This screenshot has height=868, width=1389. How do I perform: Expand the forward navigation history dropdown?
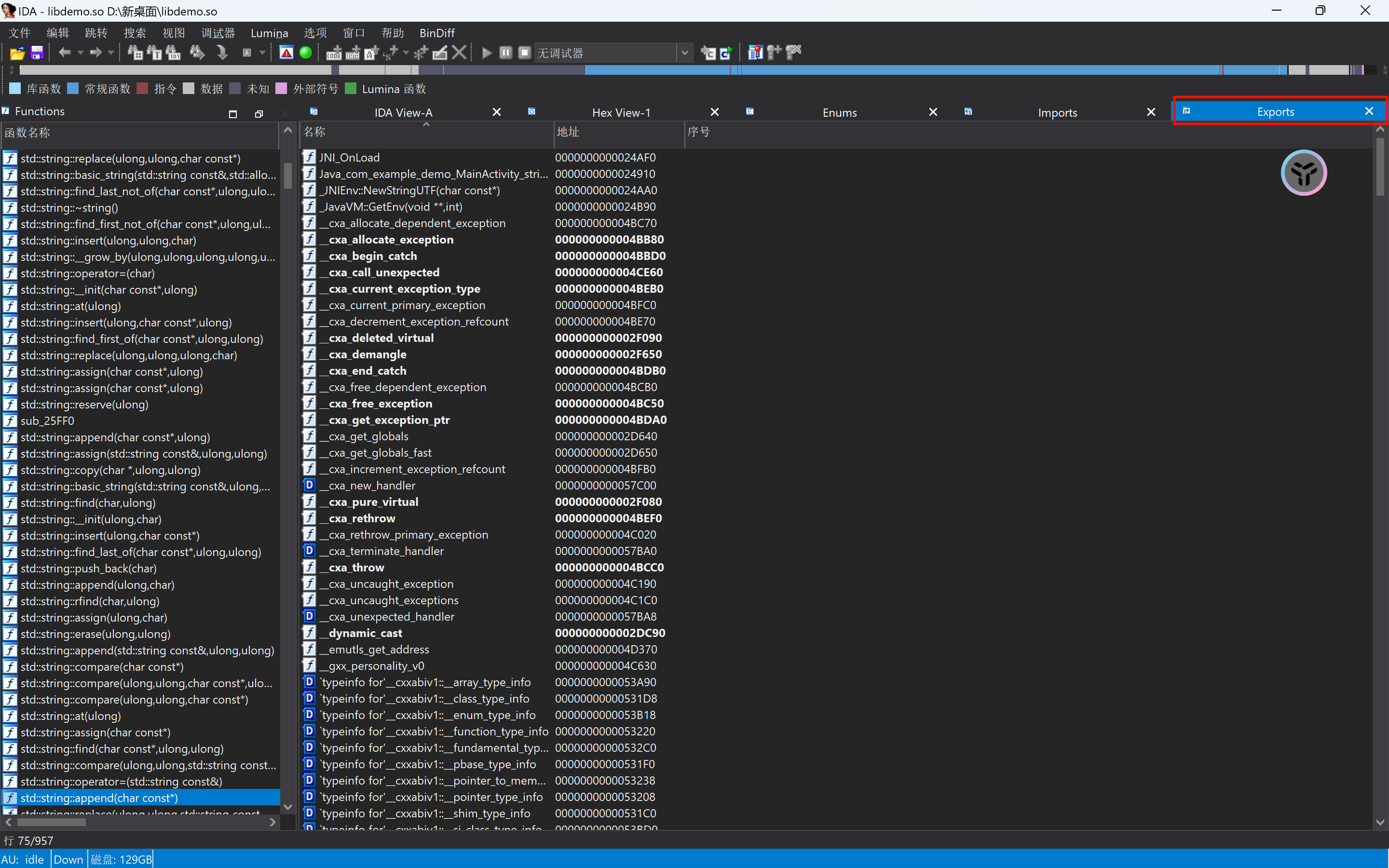111,53
